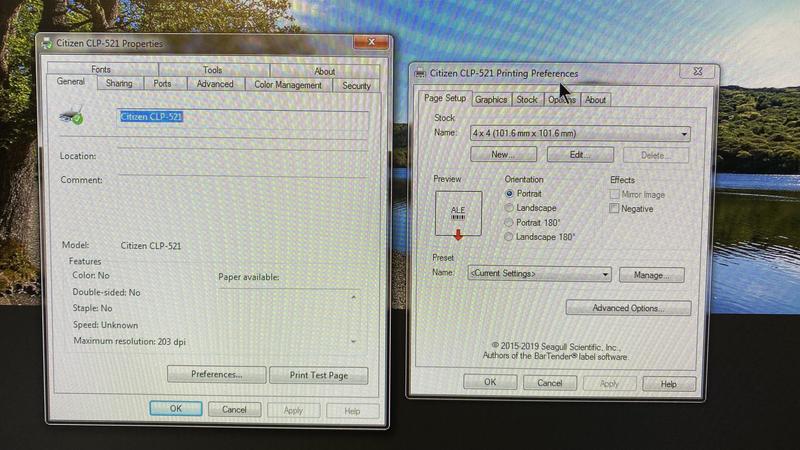
Task: Switch to the Tools tab
Action: click(x=213, y=70)
